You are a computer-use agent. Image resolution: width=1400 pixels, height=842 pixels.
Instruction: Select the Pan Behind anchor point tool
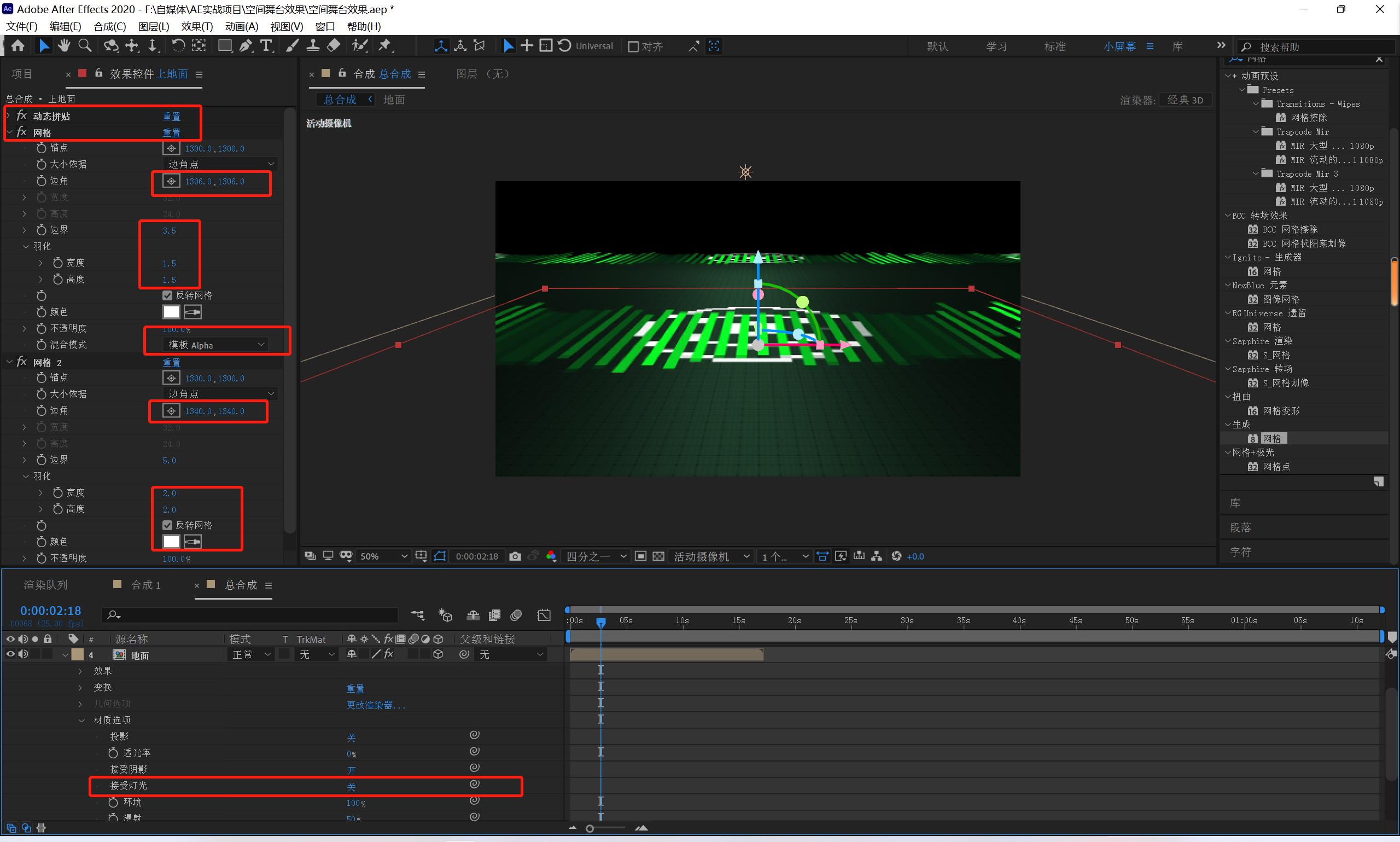[x=199, y=46]
